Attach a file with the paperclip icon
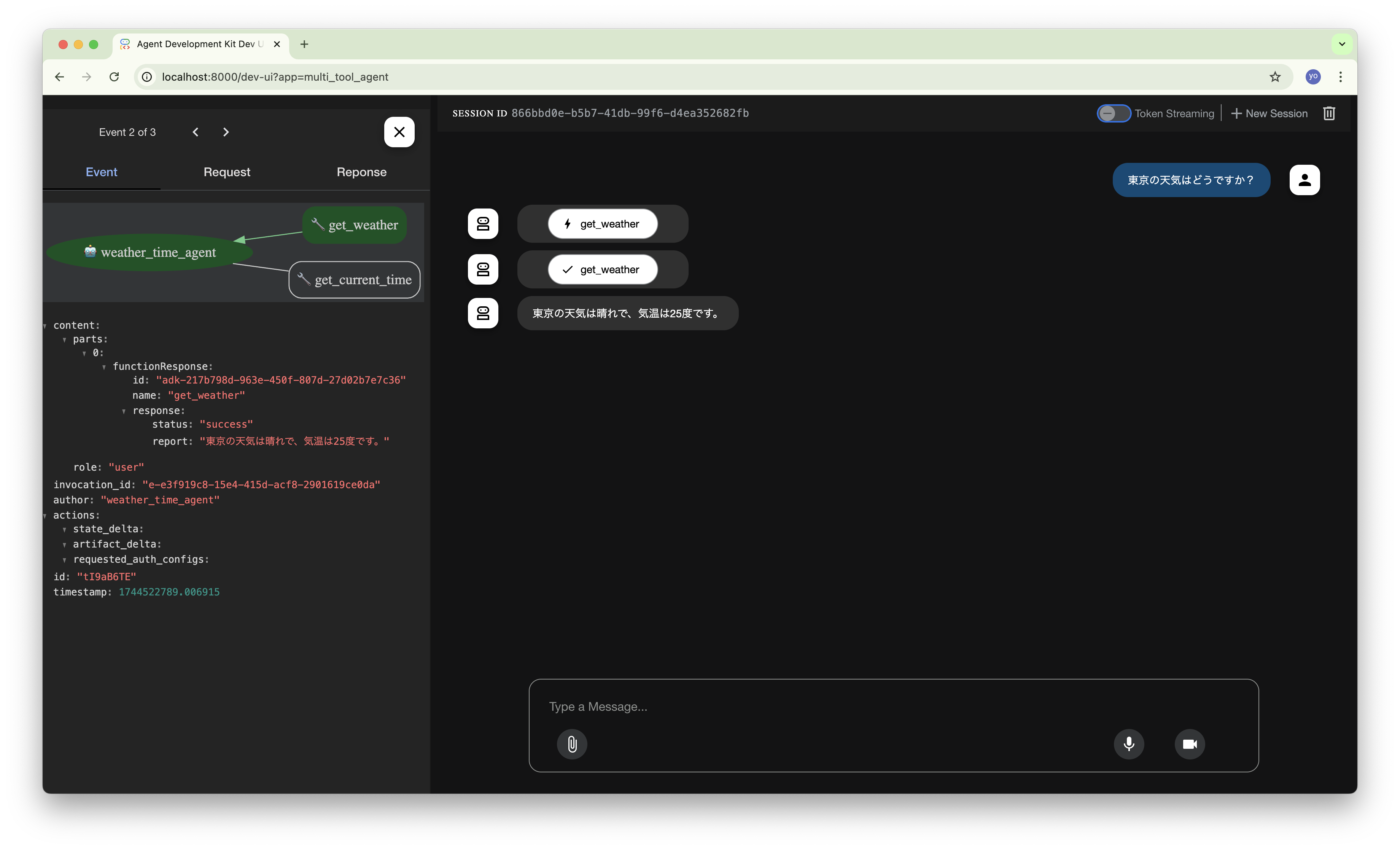The height and width of the screenshot is (850, 1400). pyautogui.click(x=571, y=744)
